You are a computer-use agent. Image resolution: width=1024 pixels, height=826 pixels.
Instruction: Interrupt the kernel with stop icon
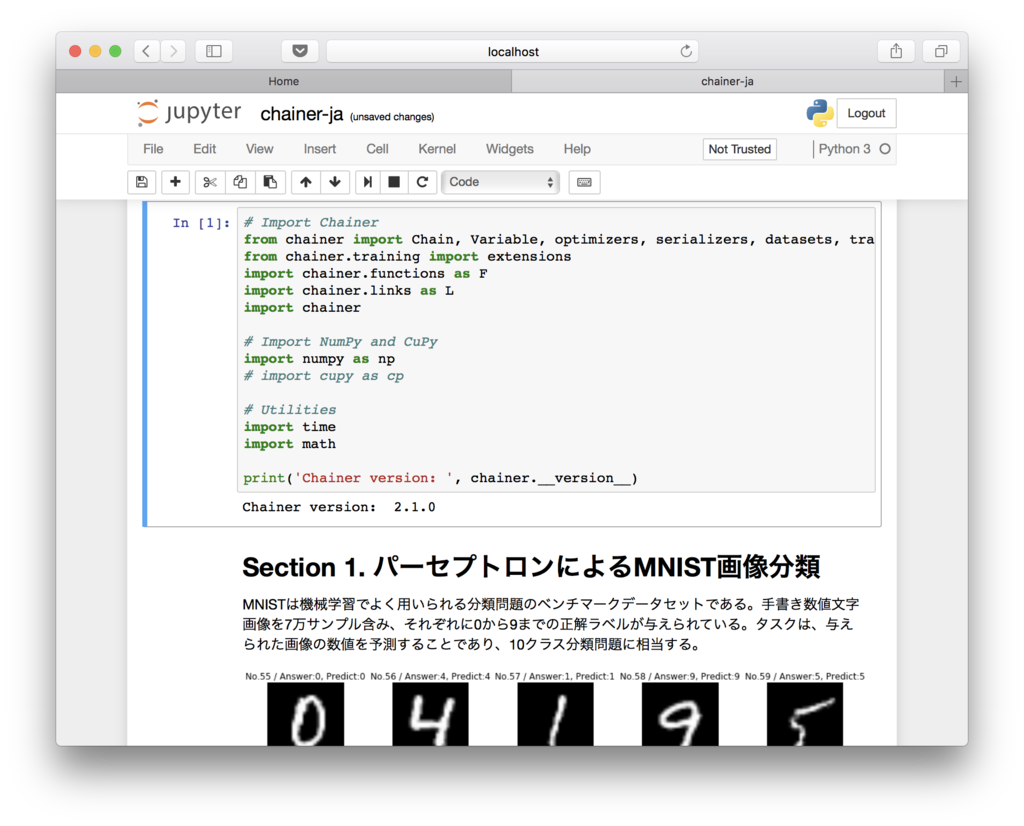click(392, 182)
